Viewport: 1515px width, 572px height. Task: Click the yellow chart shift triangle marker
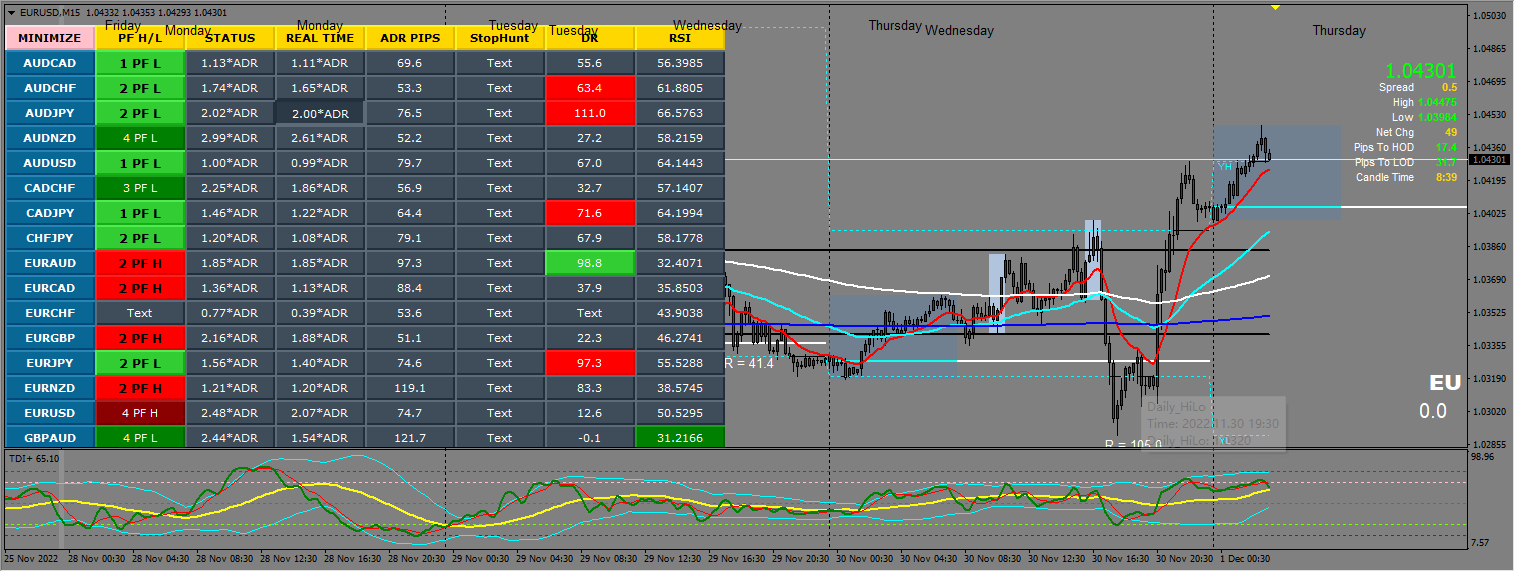[x=1275, y=8]
